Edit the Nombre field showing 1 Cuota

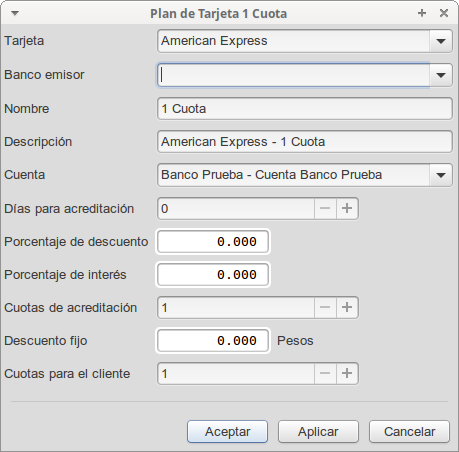coord(305,109)
